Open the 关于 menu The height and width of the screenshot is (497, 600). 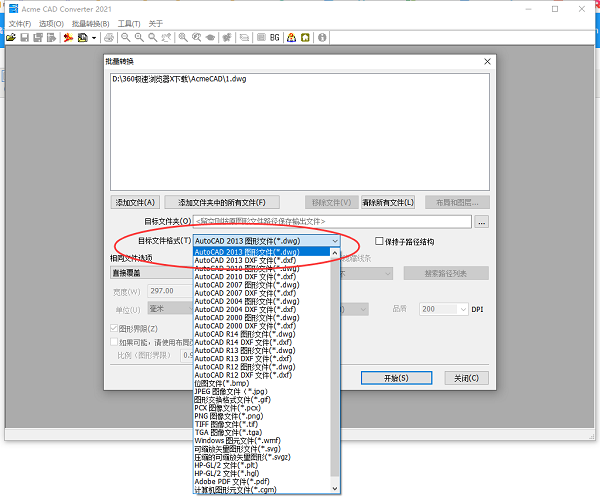tap(156, 24)
